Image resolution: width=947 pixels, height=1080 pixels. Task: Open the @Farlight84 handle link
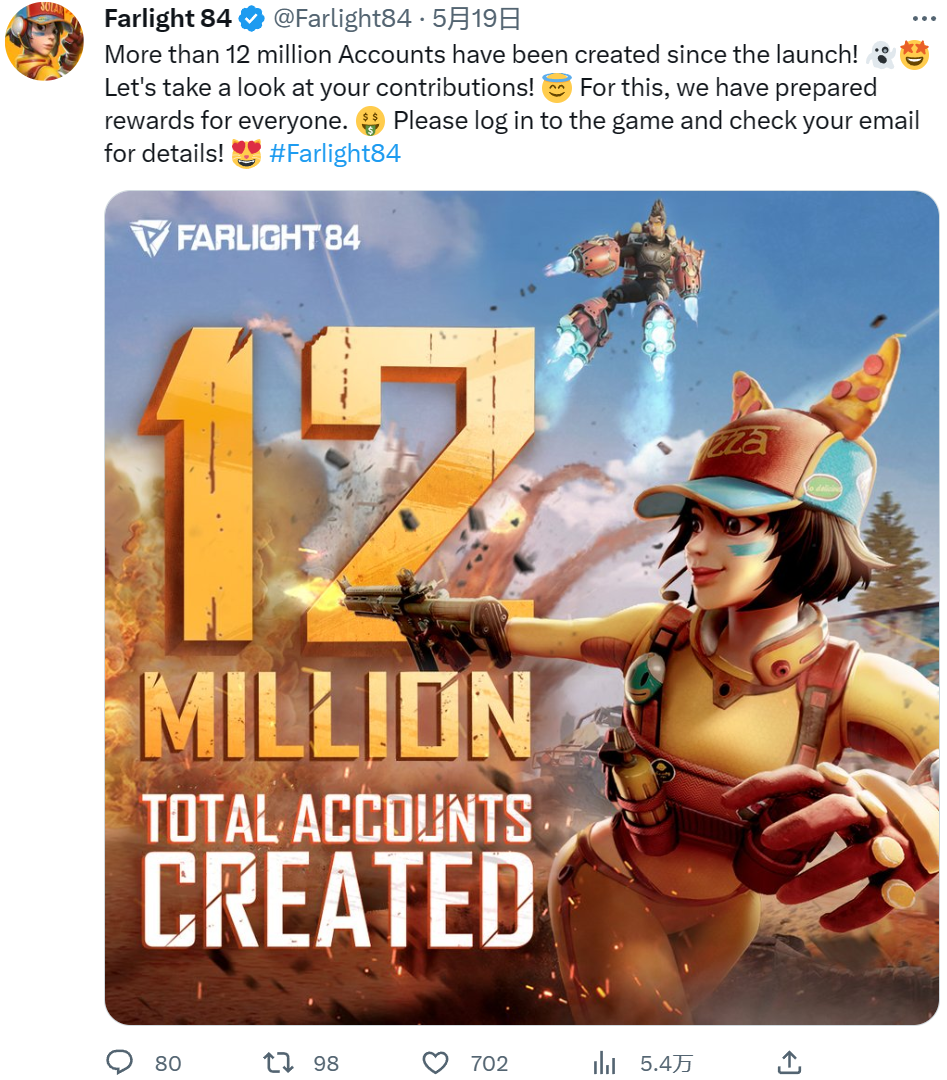point(342,19)
